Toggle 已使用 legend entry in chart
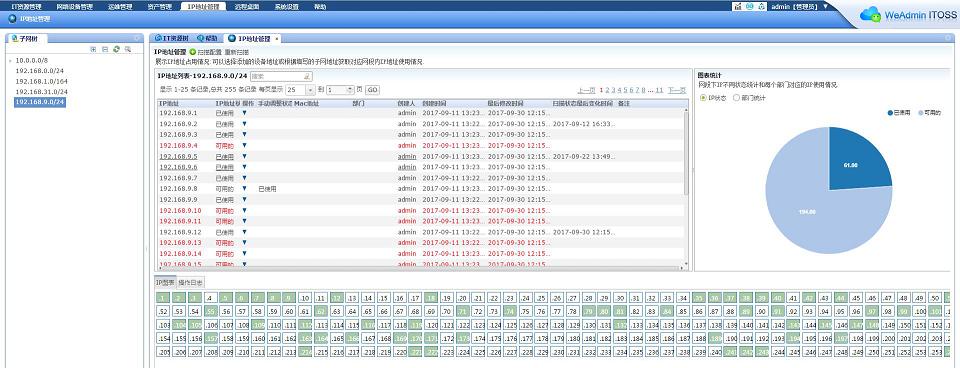Screen dimensions: 960x368 click(899, 113)
